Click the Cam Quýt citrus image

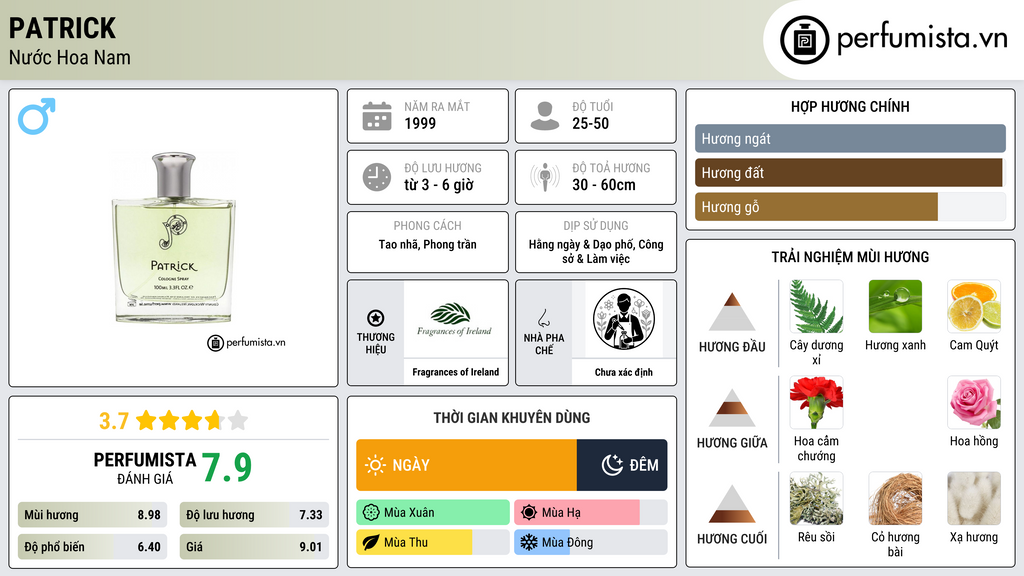(974, 307)
